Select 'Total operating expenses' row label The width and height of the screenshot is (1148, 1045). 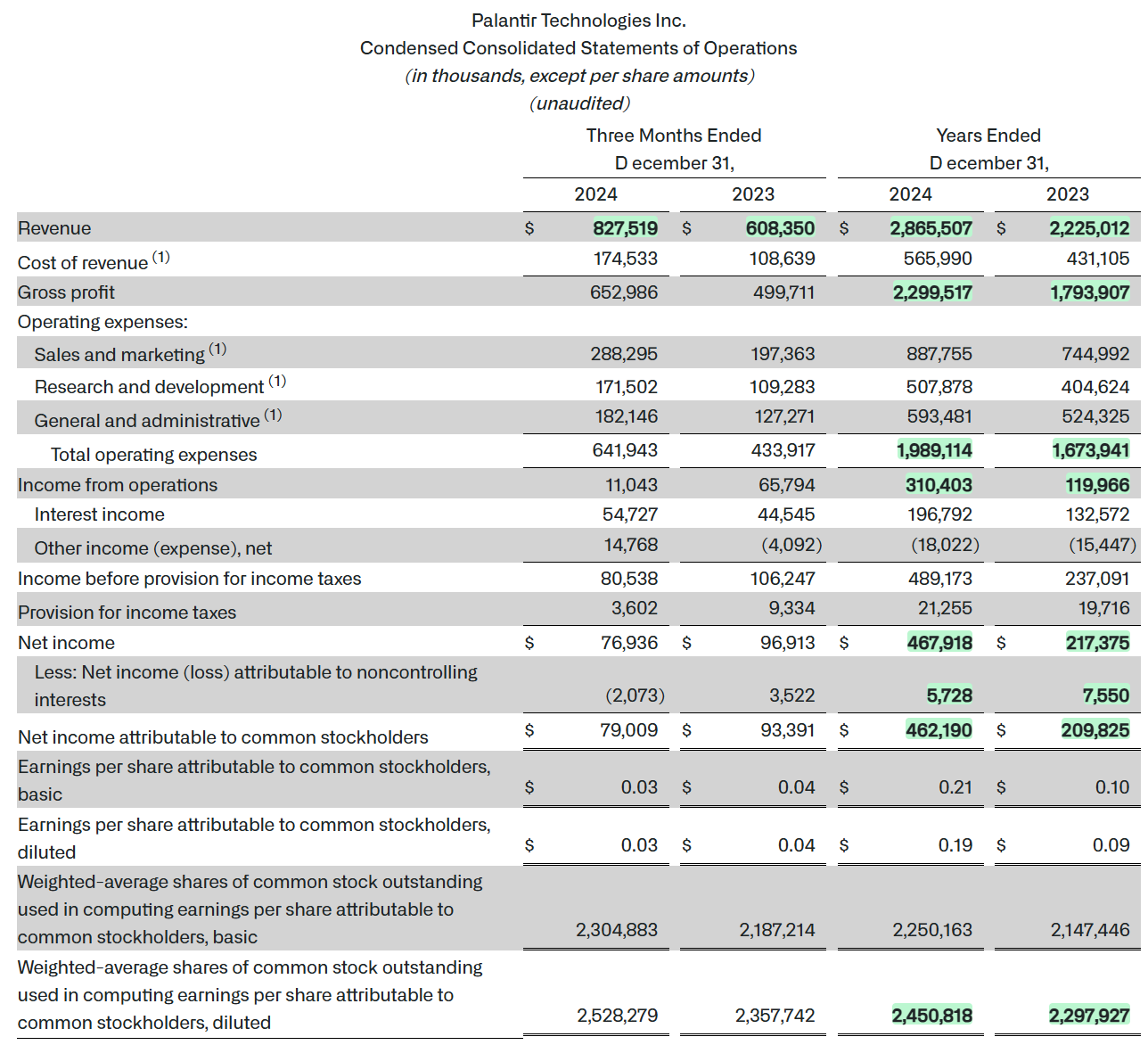(153, 455)
